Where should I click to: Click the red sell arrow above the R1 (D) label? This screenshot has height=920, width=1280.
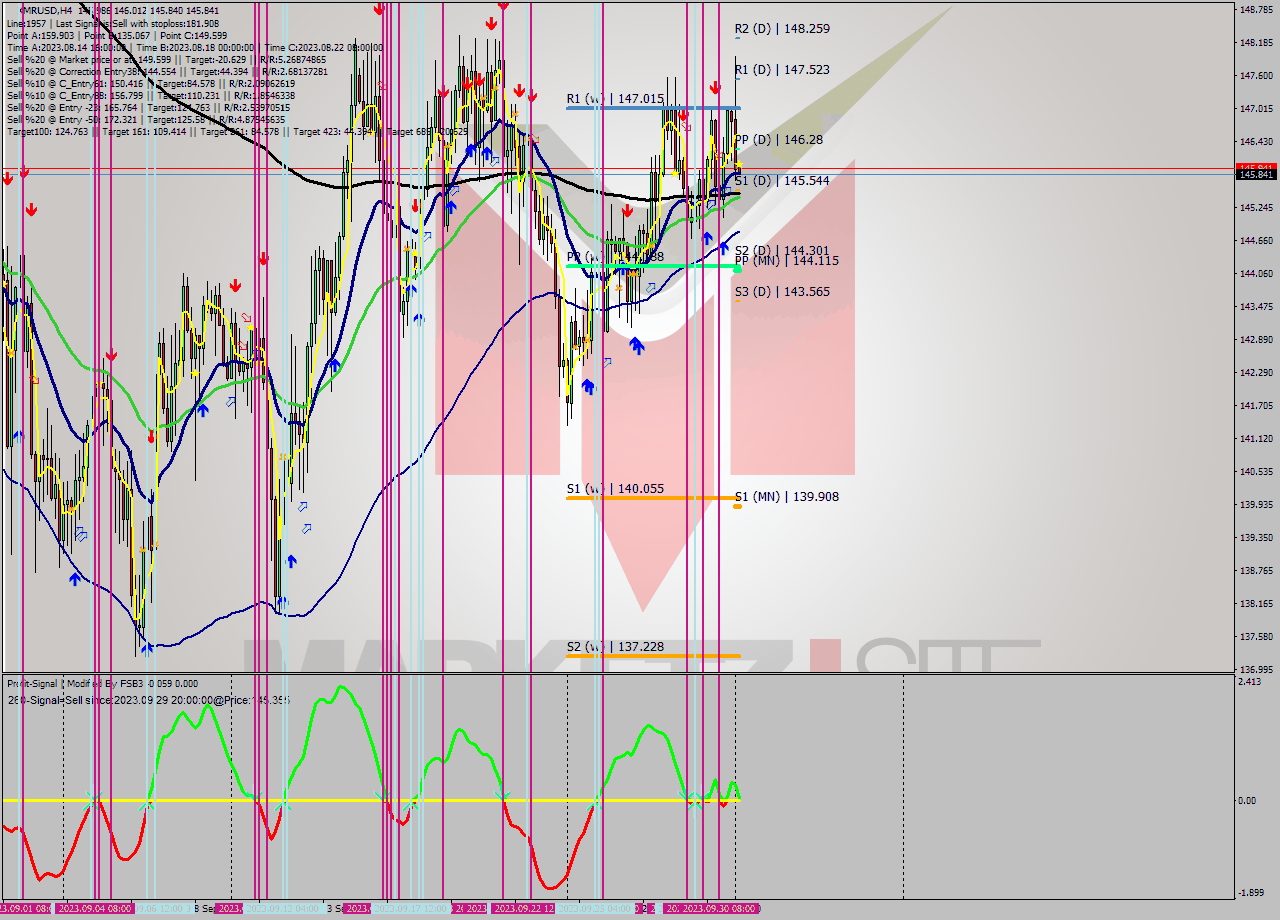coord(715,85)
